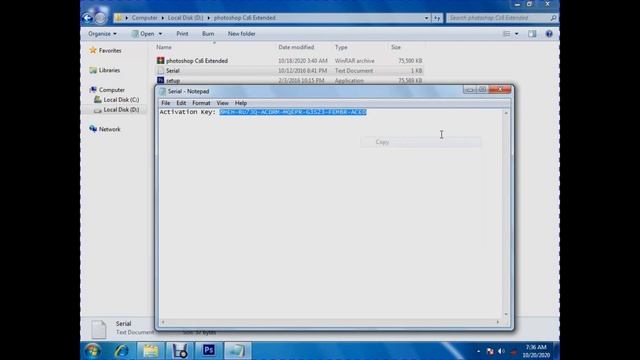Click the Change your view icon
This screenshot has height=360, width=640.
(506, 34)
